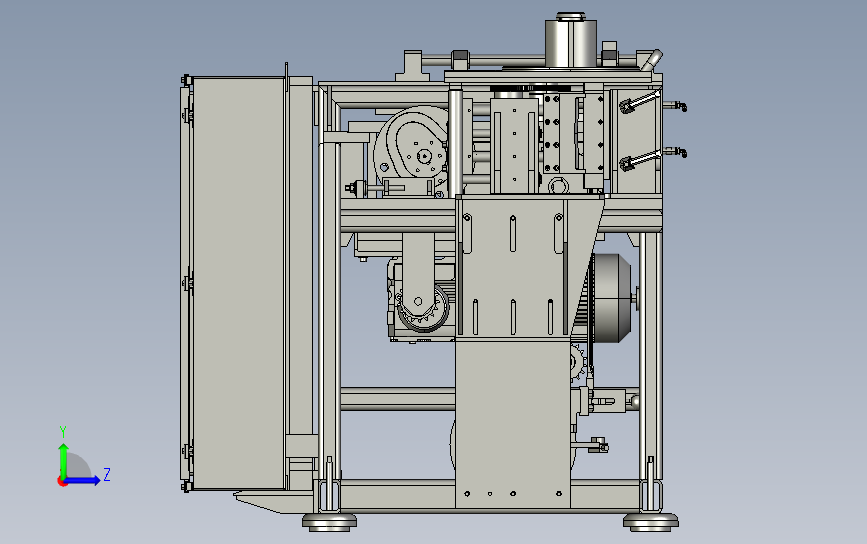Screen dimensions: 867x544
Task: Select the lower pneumatic fitting on the right edge
Action: coord(675,151)
